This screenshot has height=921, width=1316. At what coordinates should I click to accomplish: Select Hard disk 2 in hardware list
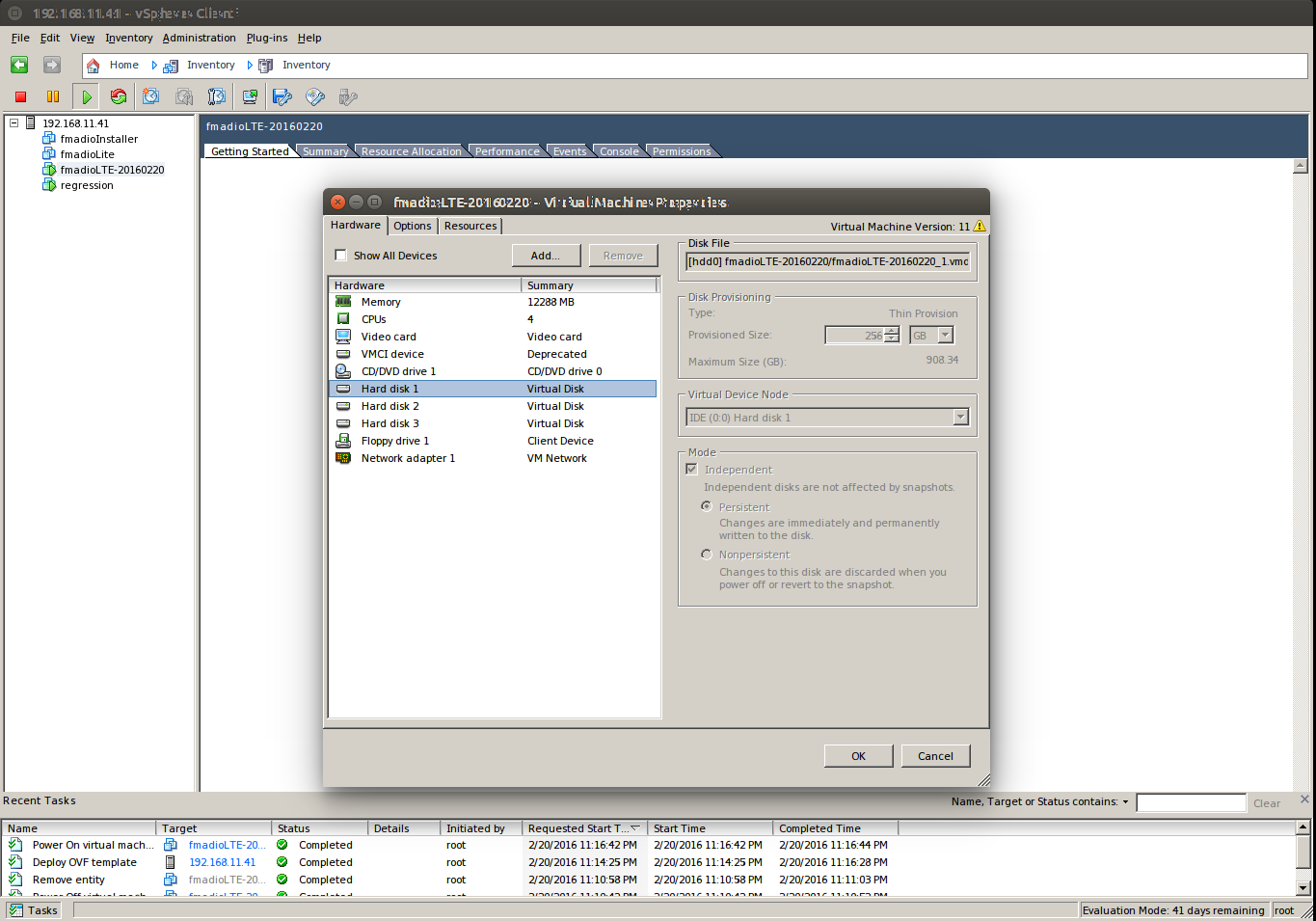(389, 406)
